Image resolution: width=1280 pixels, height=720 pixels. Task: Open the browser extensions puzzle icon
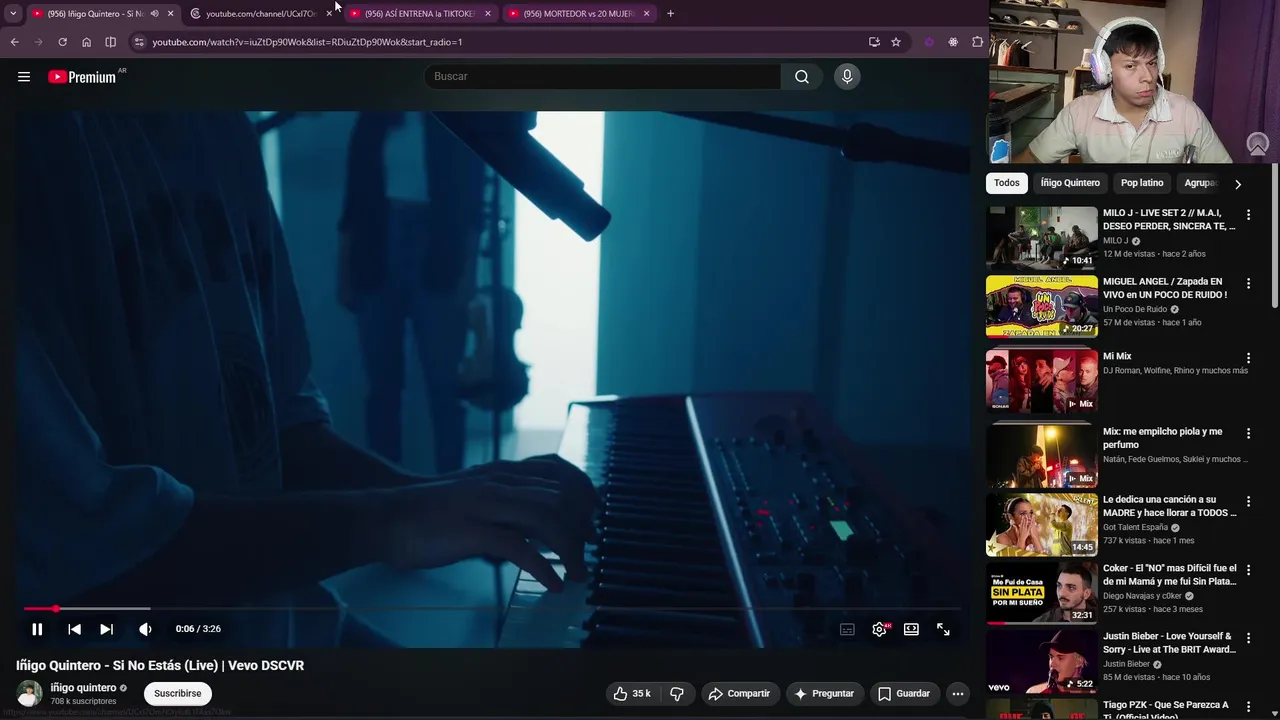(x=977, y=42)
